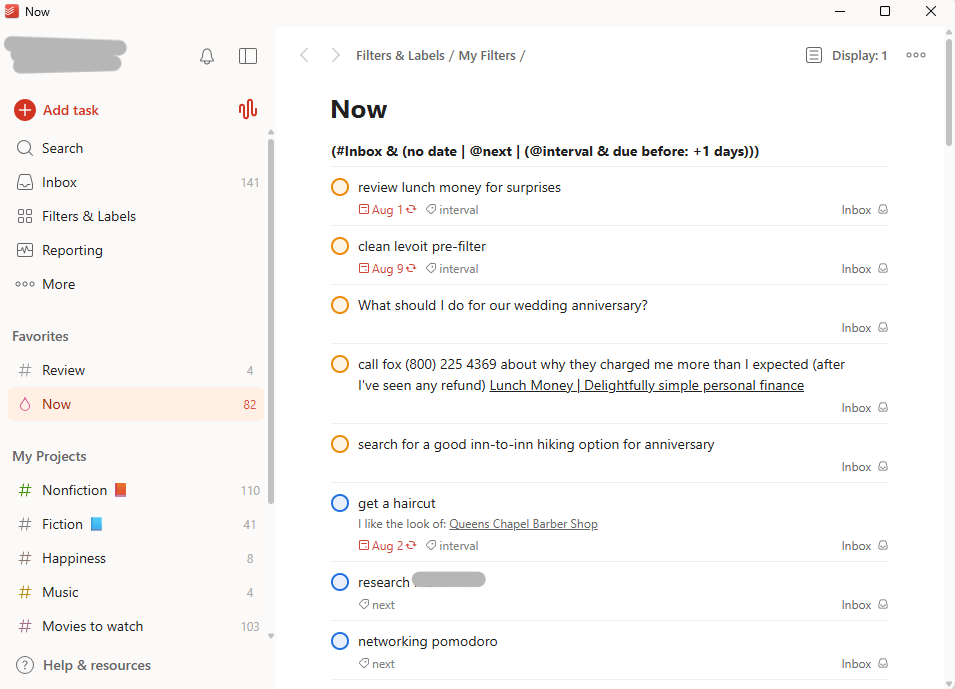The image size is (955, 689).
Task: Click the label tag icon on clean levoit row
Action: pos(431,268)
